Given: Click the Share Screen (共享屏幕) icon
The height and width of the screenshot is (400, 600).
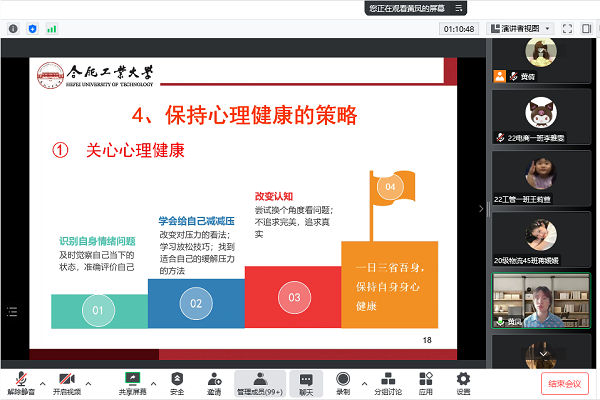Looking at the screenshot, I should click(131, 381).
